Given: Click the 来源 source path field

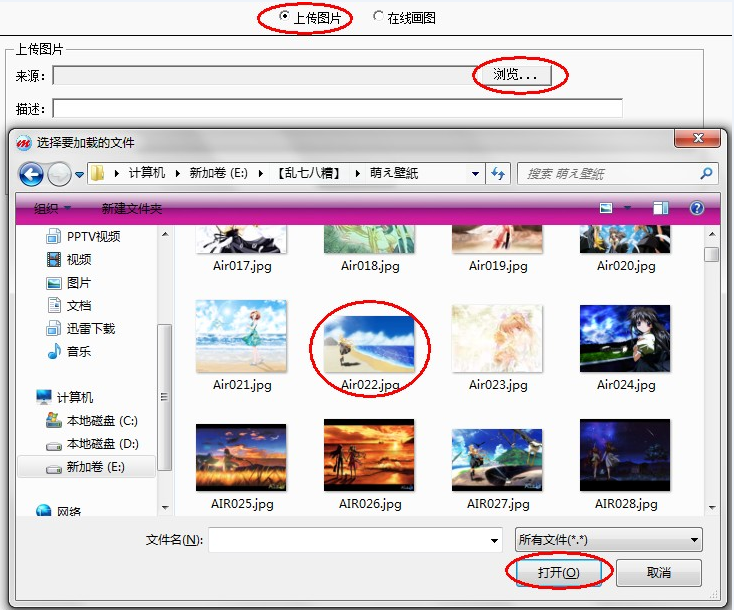Looking at the screenshot, I should pos(266,75).
